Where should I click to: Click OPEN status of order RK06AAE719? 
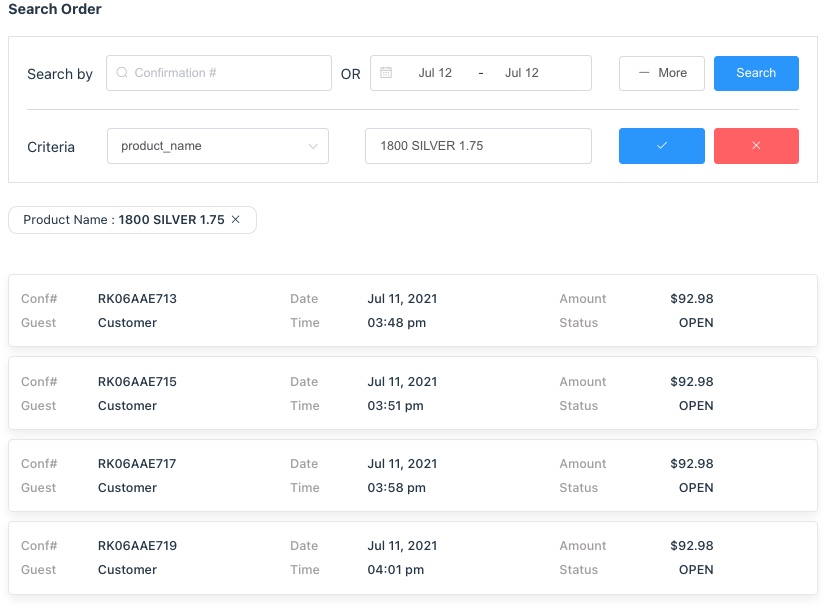[x=696, y=570]
